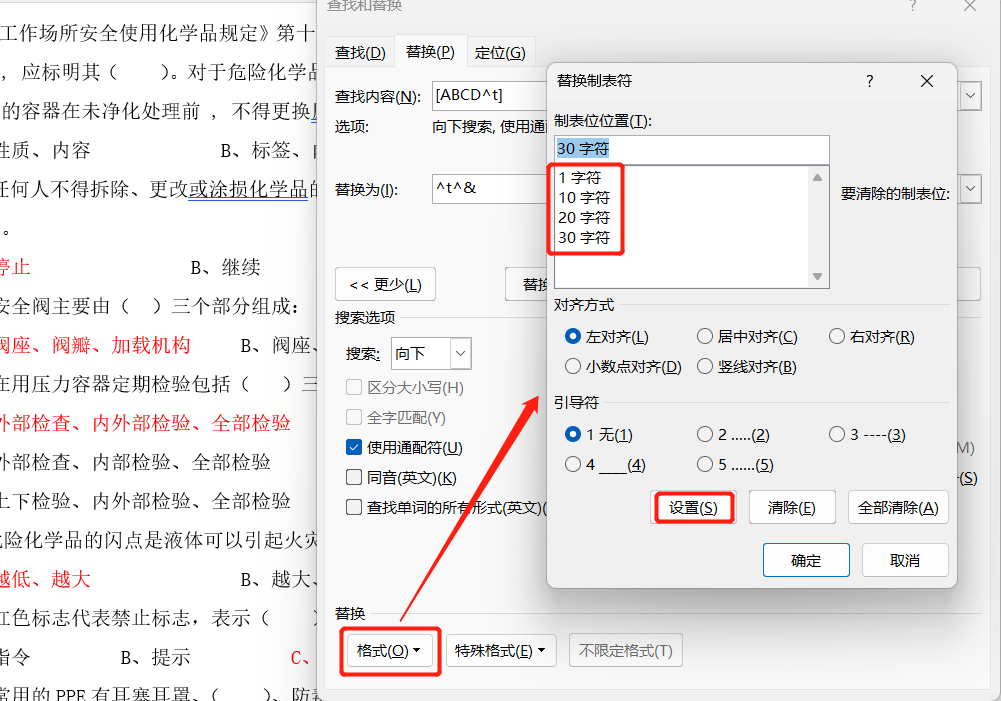Click red text 外部检查、内外部检验、全部检验 in document

coord(145,423)
